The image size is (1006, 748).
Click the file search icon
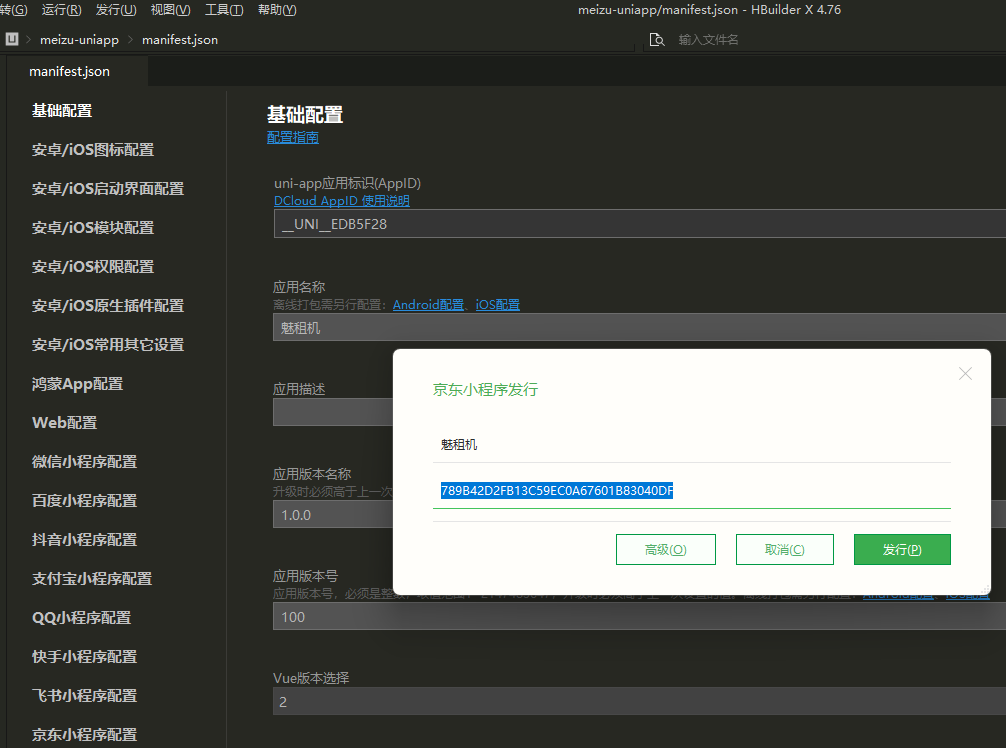point(656,40)
